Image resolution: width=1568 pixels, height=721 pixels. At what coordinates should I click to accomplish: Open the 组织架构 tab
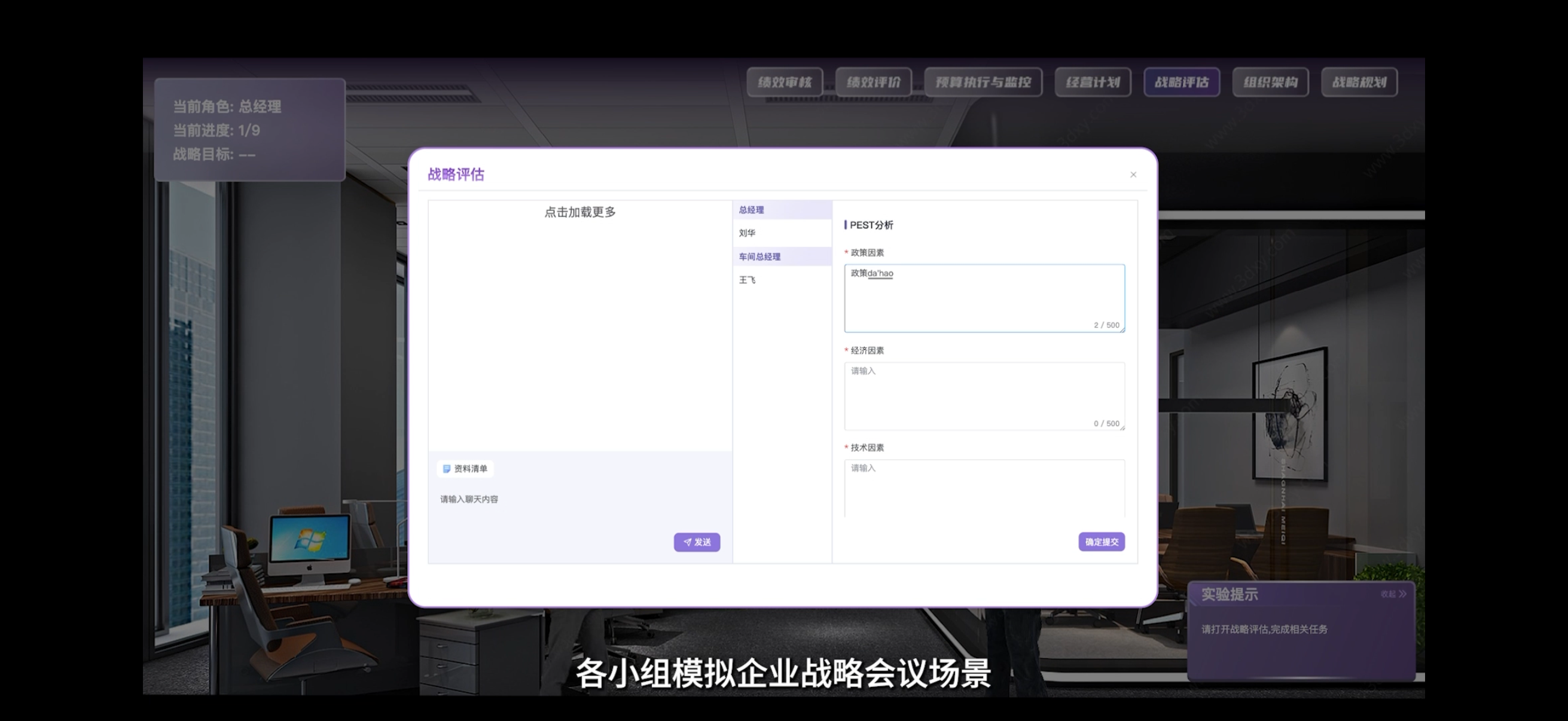coord(1270,82)
